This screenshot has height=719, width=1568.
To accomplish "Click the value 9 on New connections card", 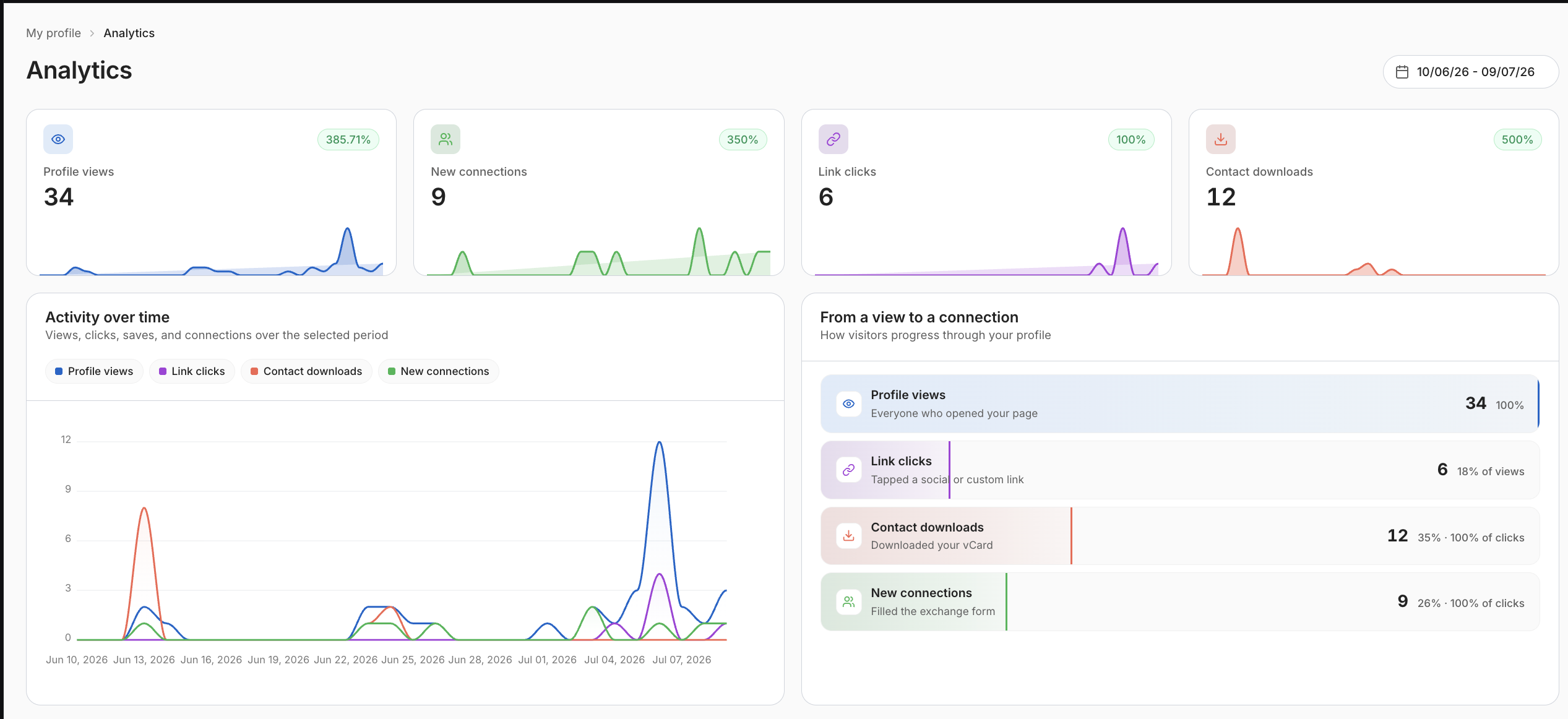I will point(438,197).
